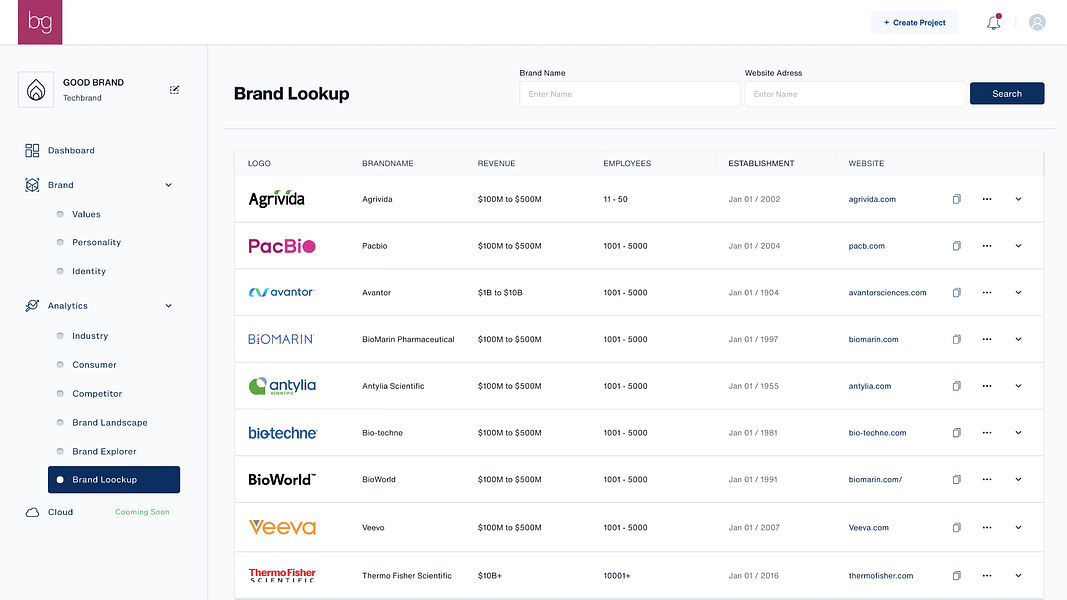The height and width of the screenshot is (600, 1067).
Task: Click the Cloud icon in sidebar
Action: tap(32, 512)
